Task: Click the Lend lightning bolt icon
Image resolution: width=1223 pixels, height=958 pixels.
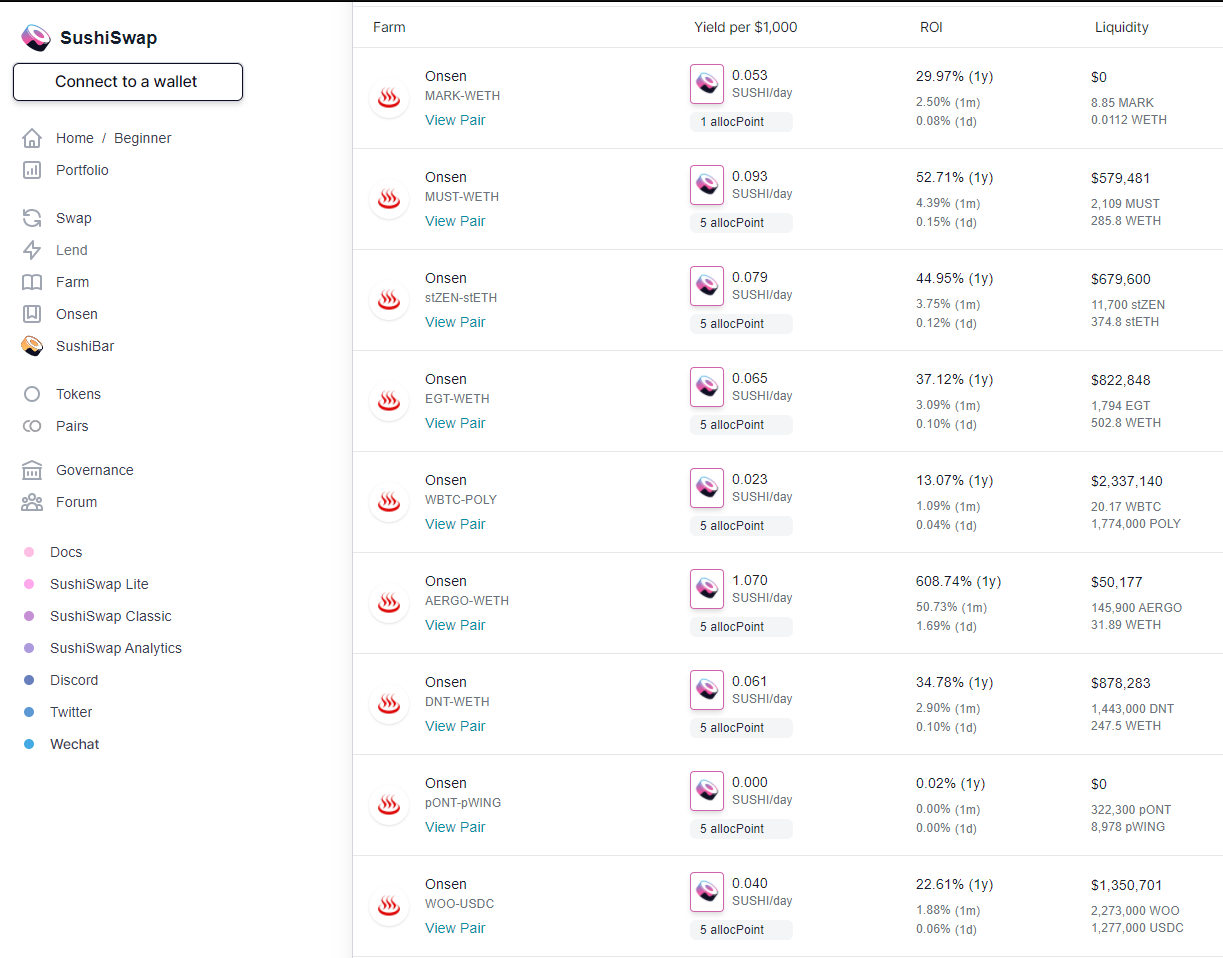Action: pyautogui.click(x=32, y=250)
